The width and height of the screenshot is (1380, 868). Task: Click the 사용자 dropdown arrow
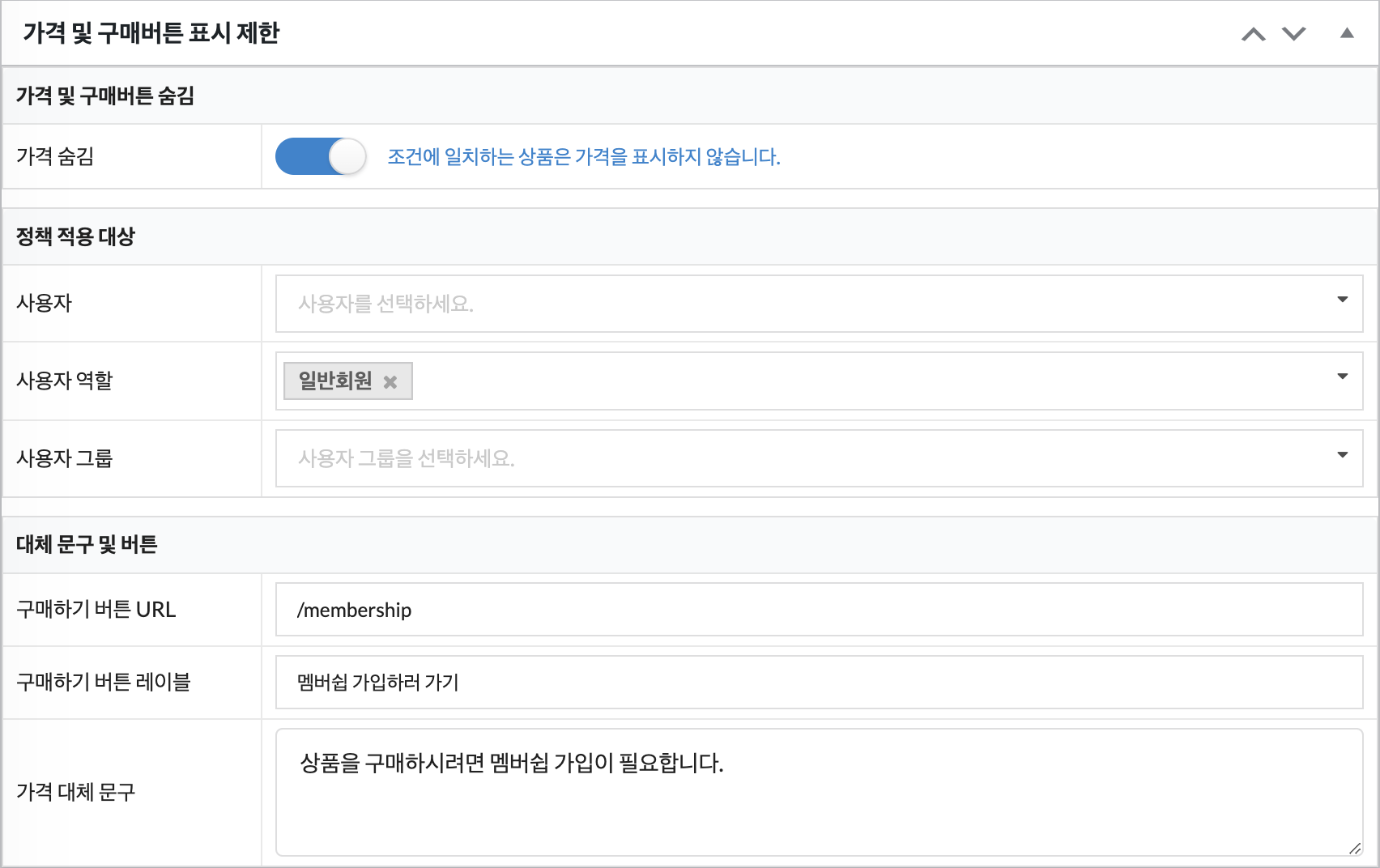point(1342,300)
